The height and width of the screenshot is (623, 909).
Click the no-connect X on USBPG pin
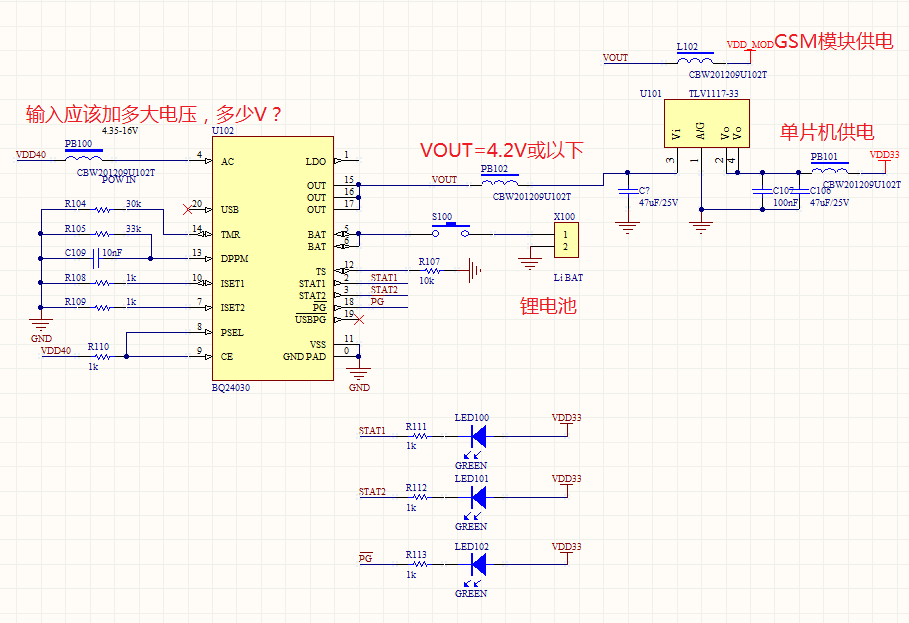coord(359,320)
